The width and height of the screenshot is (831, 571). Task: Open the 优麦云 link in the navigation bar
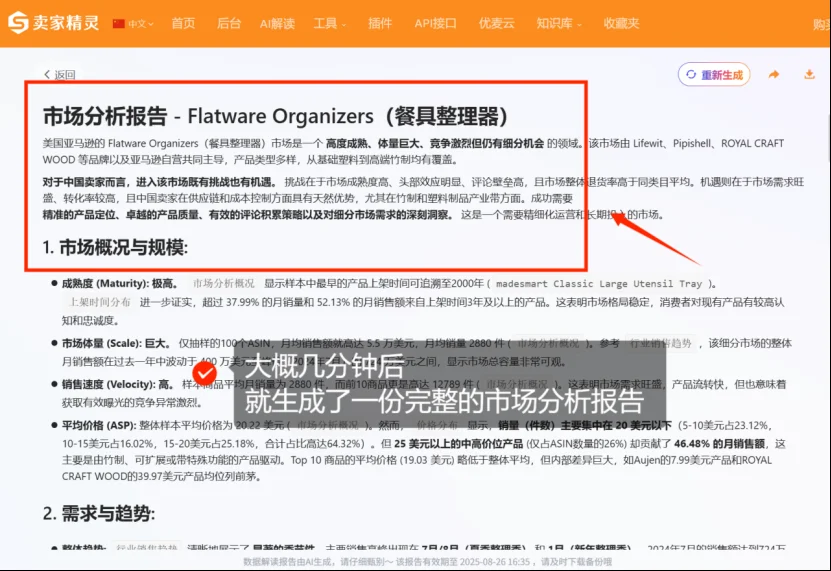pyautogui.click(x=497, y=23)
